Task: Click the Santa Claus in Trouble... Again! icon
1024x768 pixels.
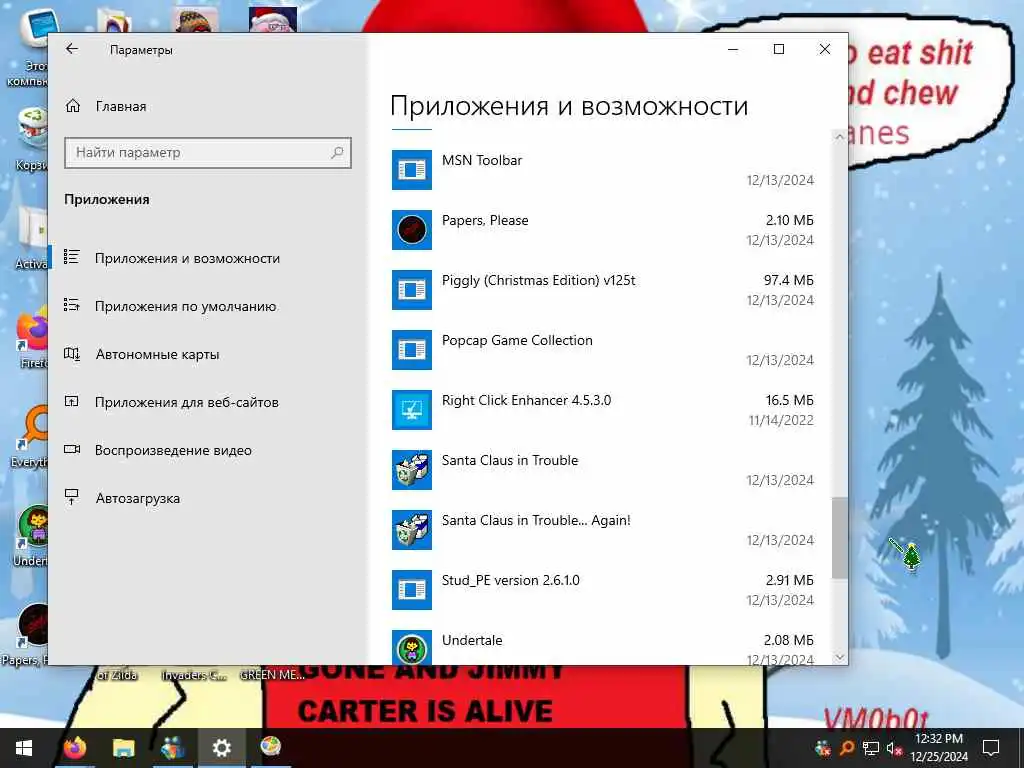Action: tap(411, 530)
